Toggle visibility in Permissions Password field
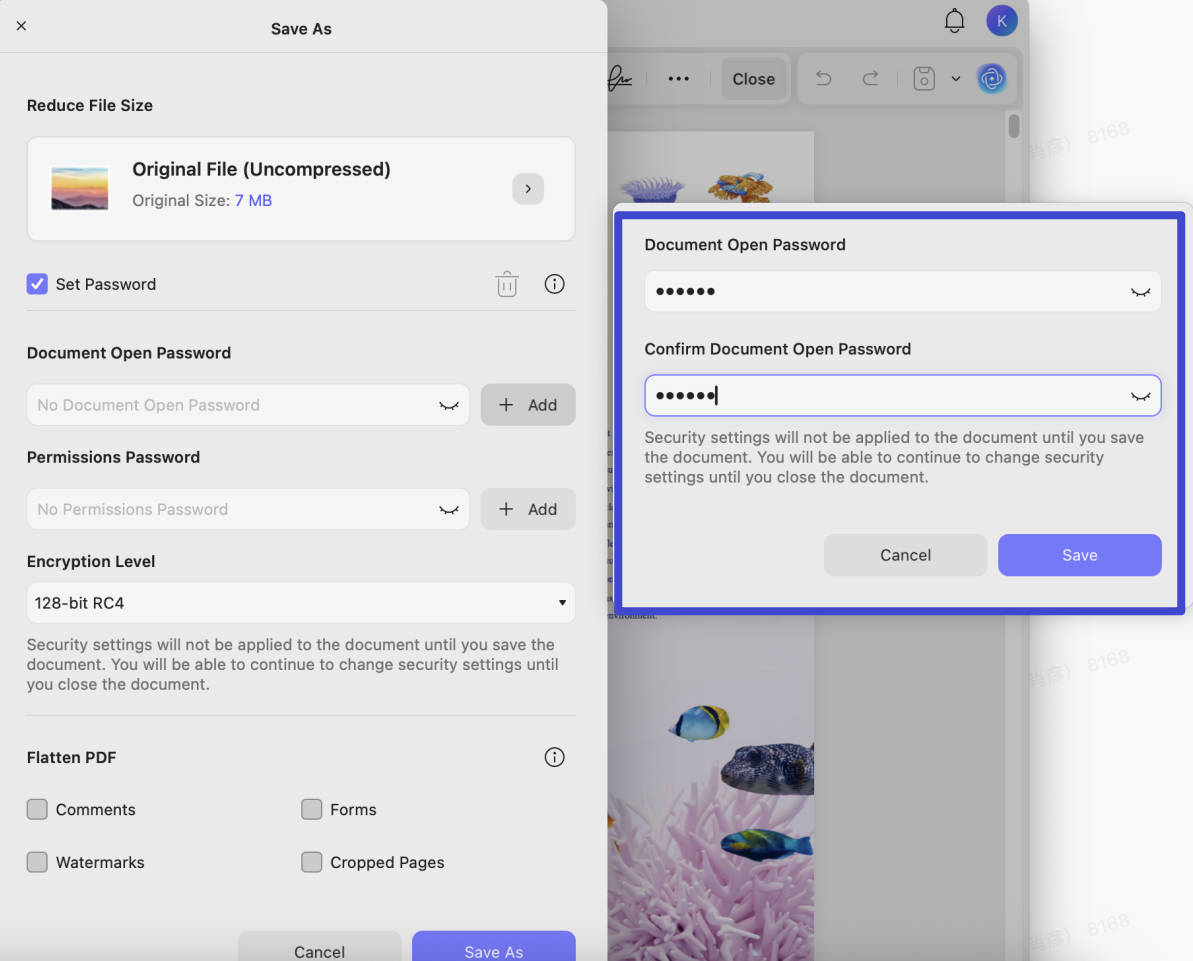The height and width of the screenshot is (961, 1193). click(x=449, y=510)
